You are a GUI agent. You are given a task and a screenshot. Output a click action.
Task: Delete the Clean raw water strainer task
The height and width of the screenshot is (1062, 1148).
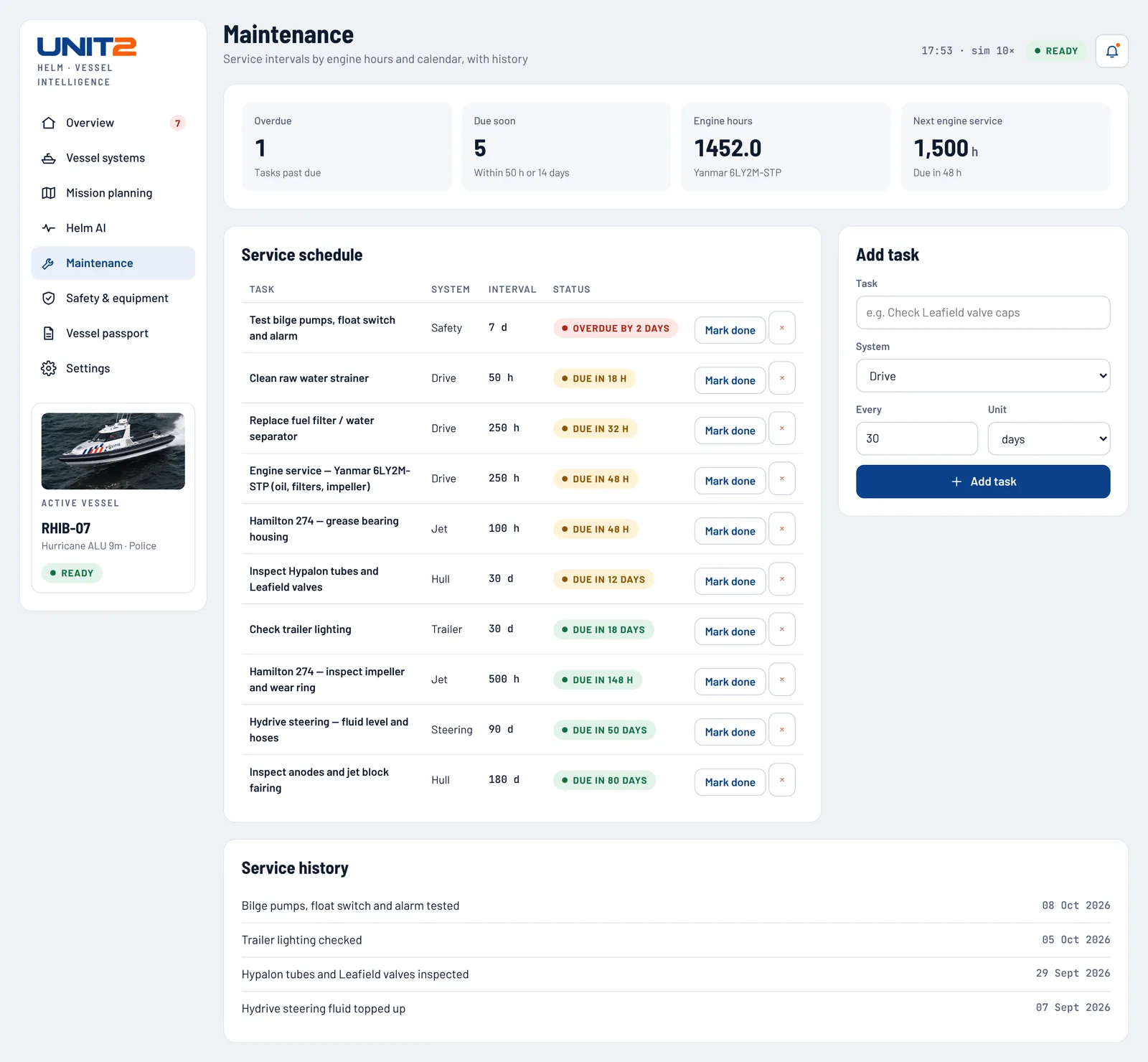(x=781, y=378)
